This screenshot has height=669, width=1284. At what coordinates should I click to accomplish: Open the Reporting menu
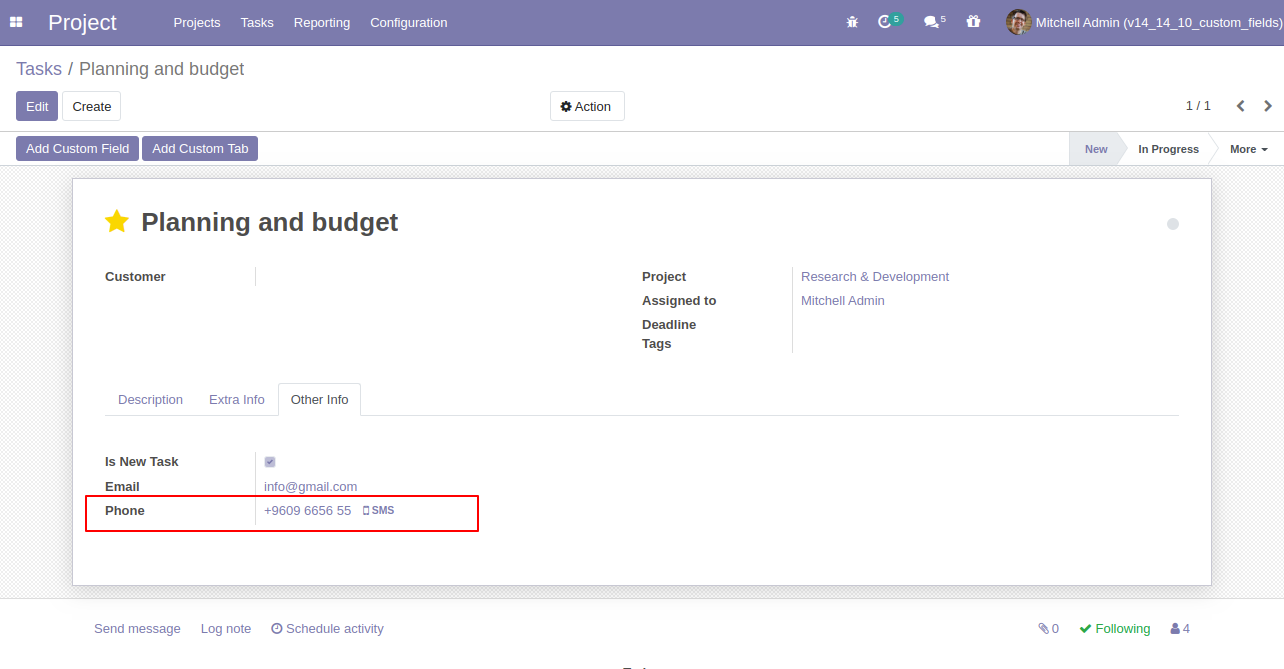[x=322, y=22]
